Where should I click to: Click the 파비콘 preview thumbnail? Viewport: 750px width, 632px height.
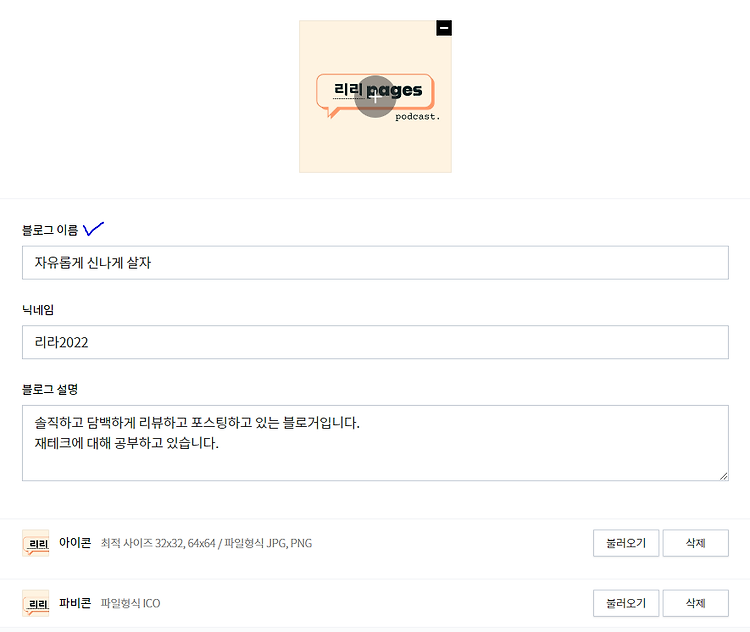pyautogui.click(x=35, y=603)
